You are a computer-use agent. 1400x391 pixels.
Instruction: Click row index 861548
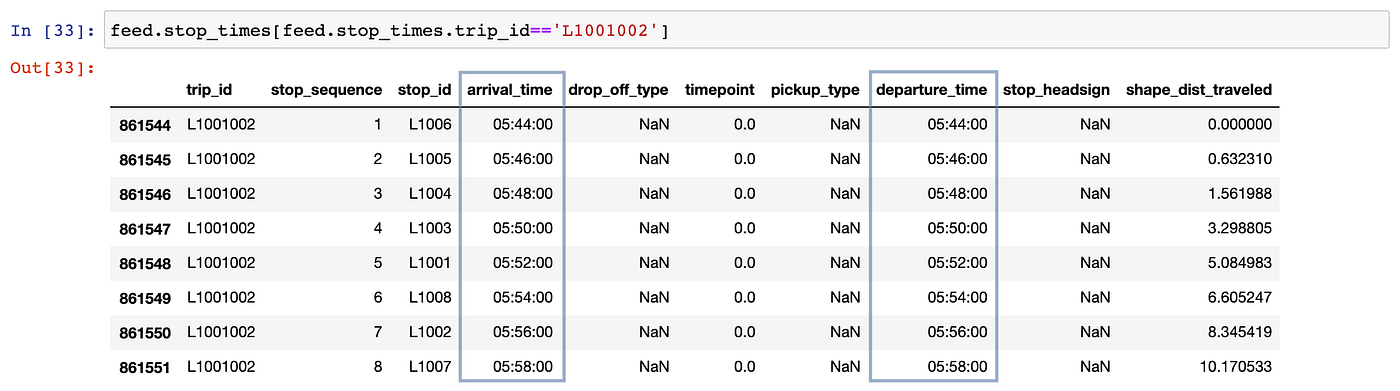click(145, 263)
